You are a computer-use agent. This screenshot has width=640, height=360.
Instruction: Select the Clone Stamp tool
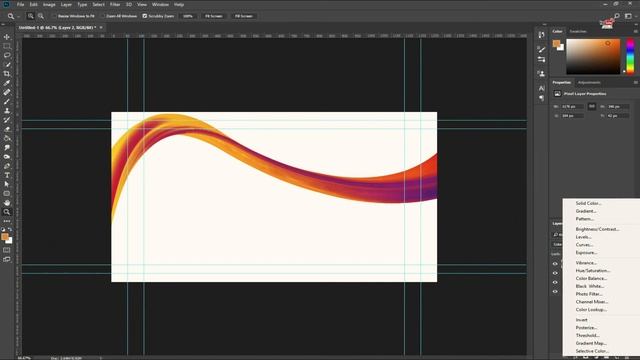(7, 111)
